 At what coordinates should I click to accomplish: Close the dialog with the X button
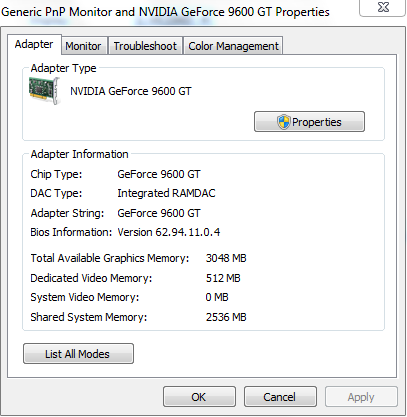click(383, 7)
